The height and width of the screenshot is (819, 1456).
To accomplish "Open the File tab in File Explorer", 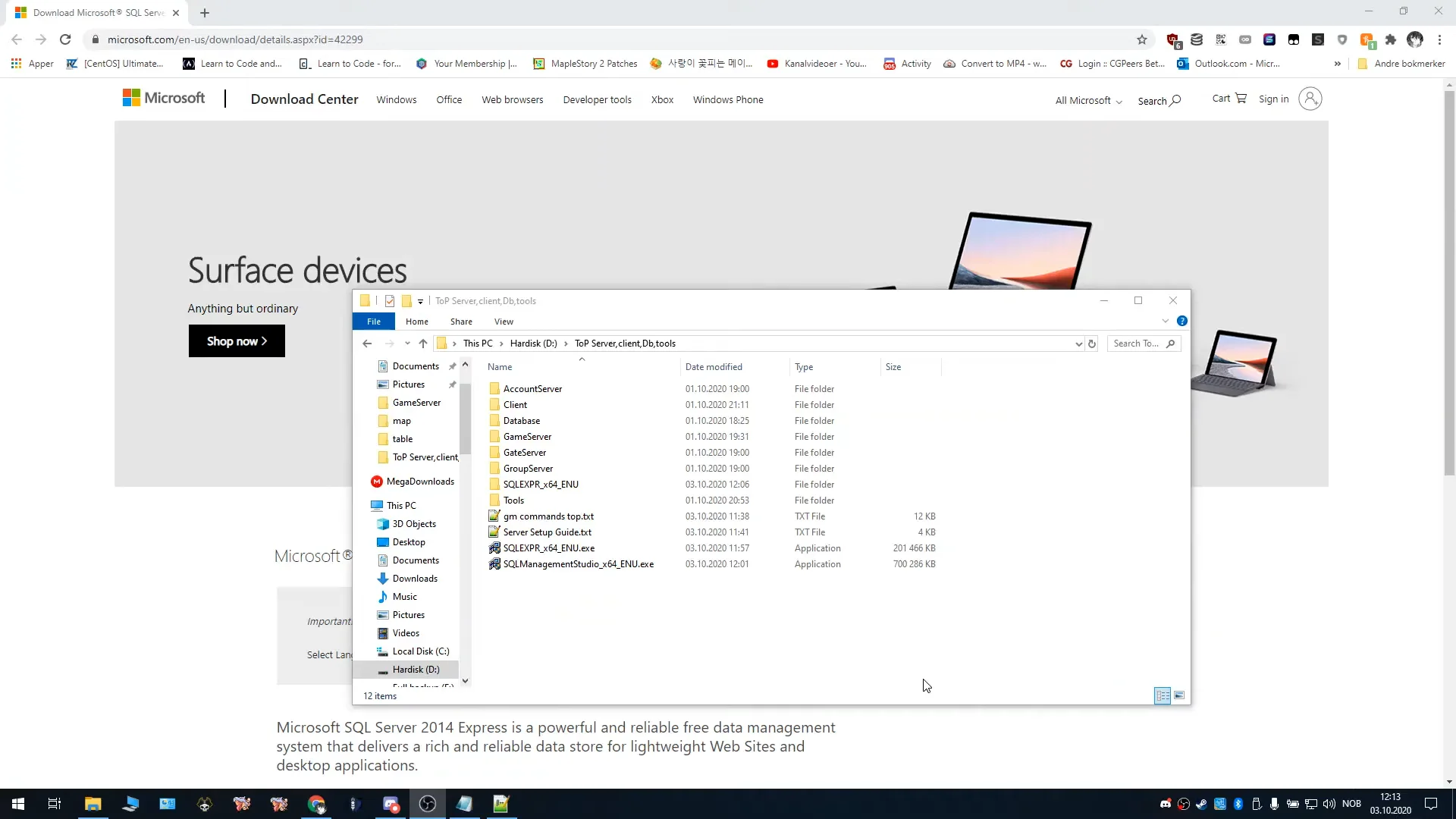I will (374, 322).
